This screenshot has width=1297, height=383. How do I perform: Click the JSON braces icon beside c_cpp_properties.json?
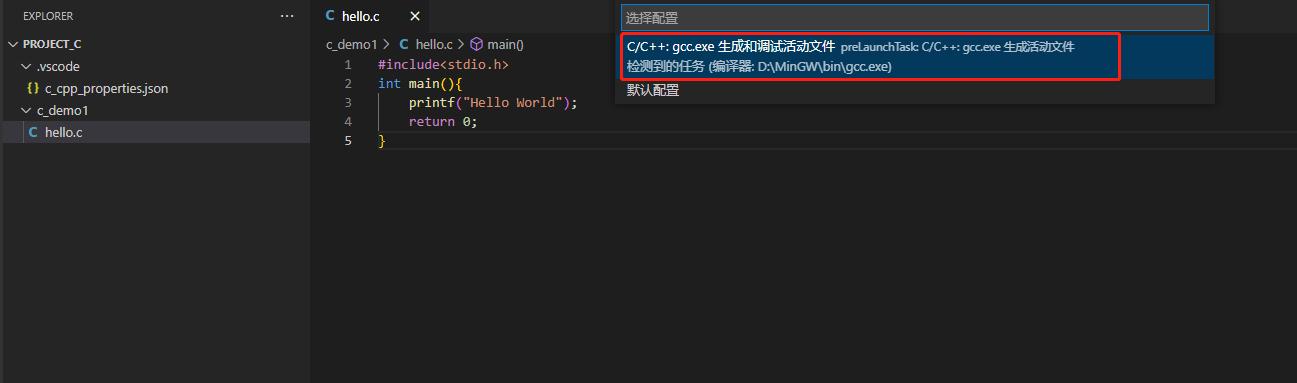(33, 88)
